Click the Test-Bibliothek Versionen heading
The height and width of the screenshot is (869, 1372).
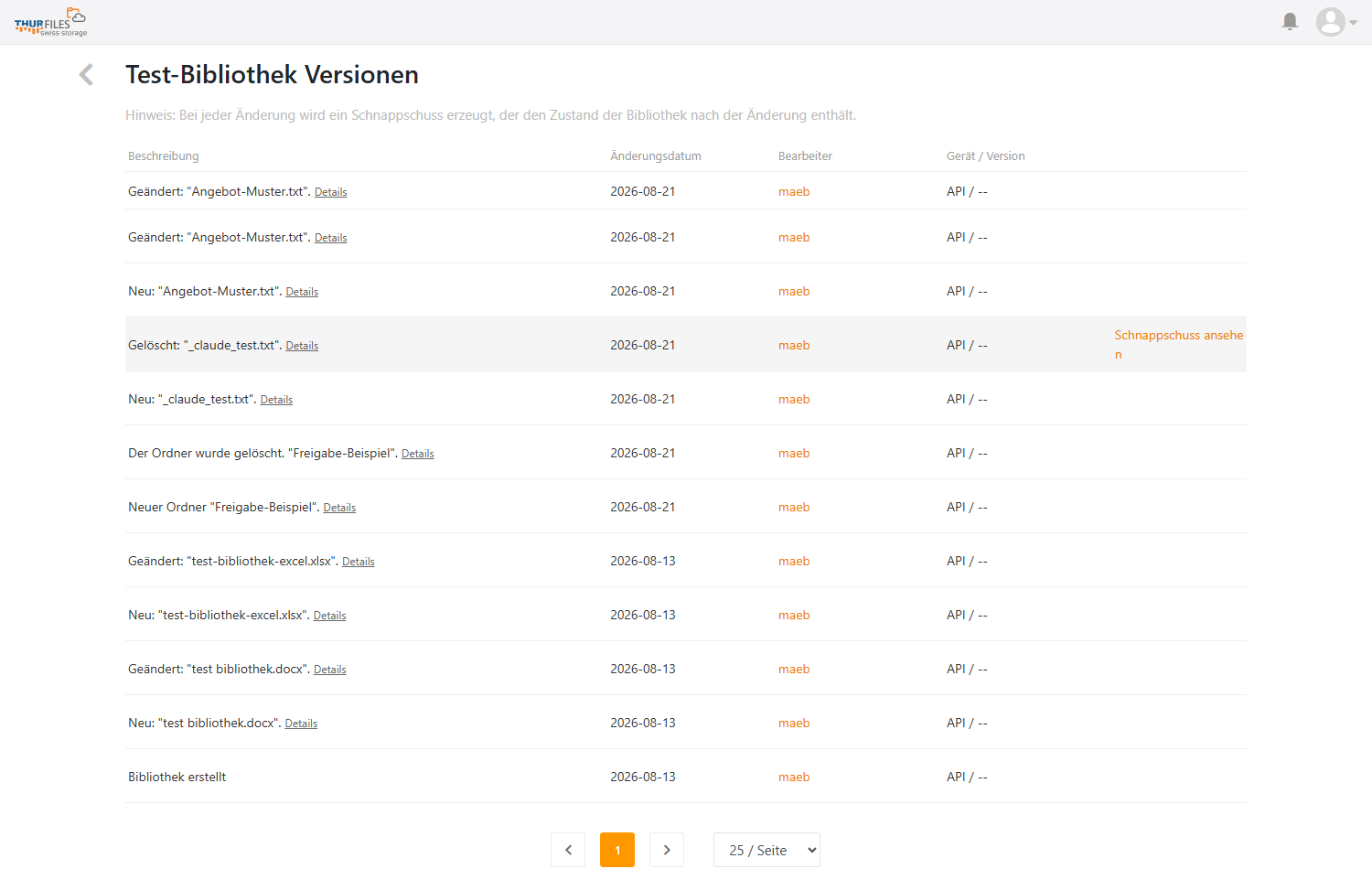coord(272,75)
